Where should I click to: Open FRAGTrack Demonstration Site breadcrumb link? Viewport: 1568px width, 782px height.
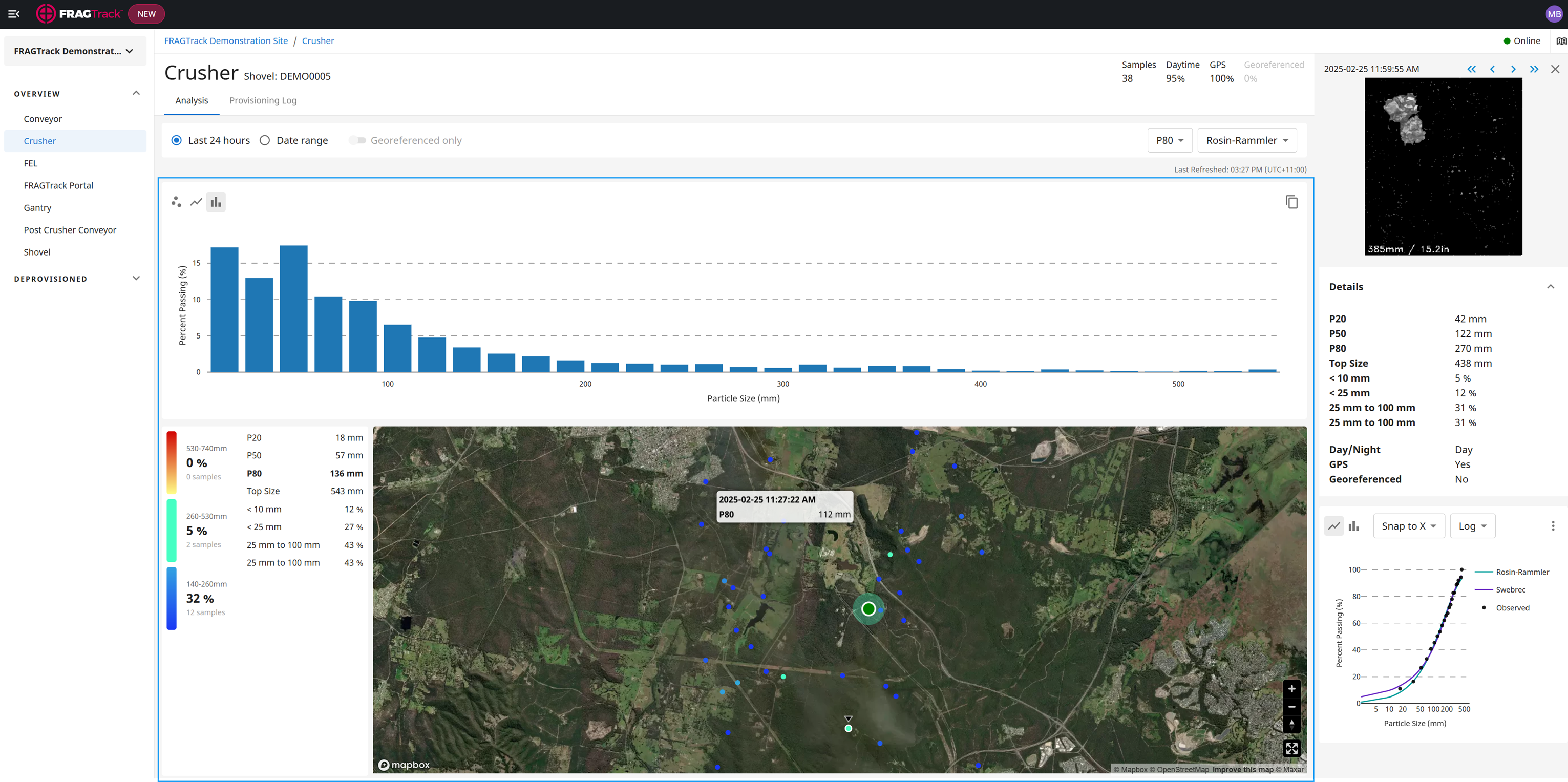(x=226, y=41)
